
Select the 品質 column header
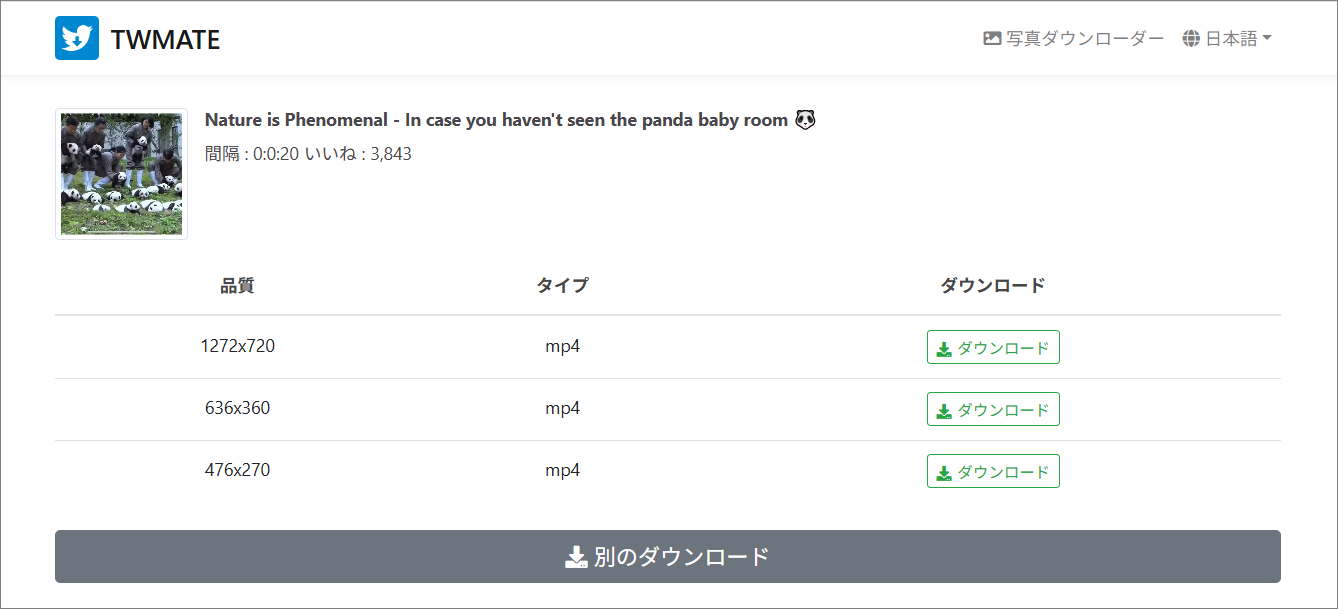tap(237, 285)
